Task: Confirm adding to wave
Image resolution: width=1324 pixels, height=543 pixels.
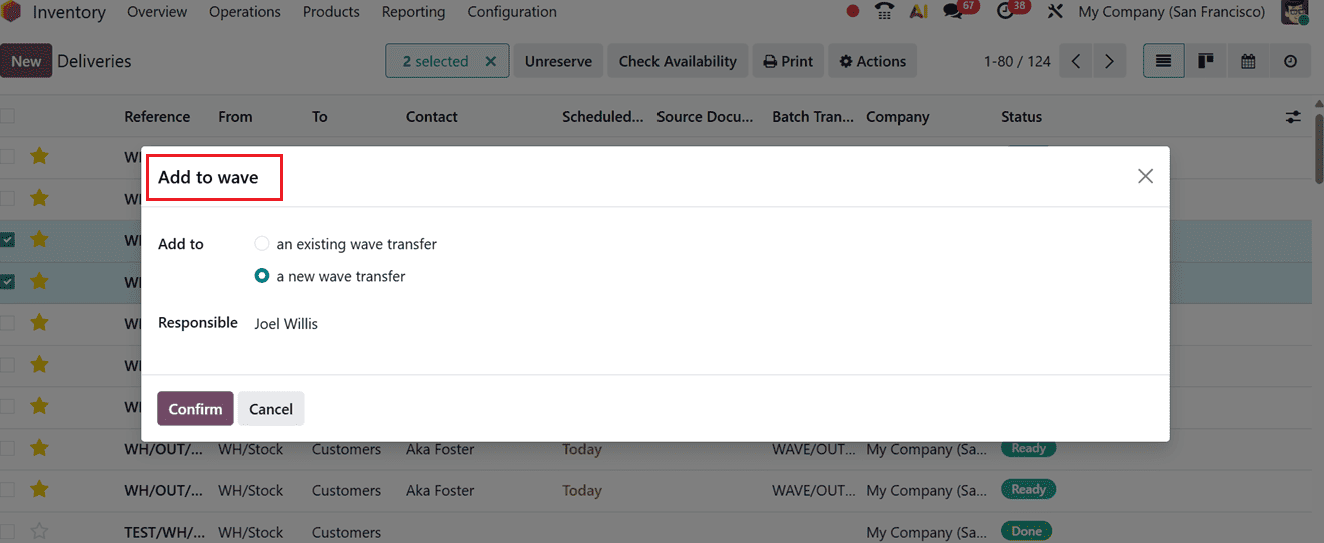Action: [195, 408]
